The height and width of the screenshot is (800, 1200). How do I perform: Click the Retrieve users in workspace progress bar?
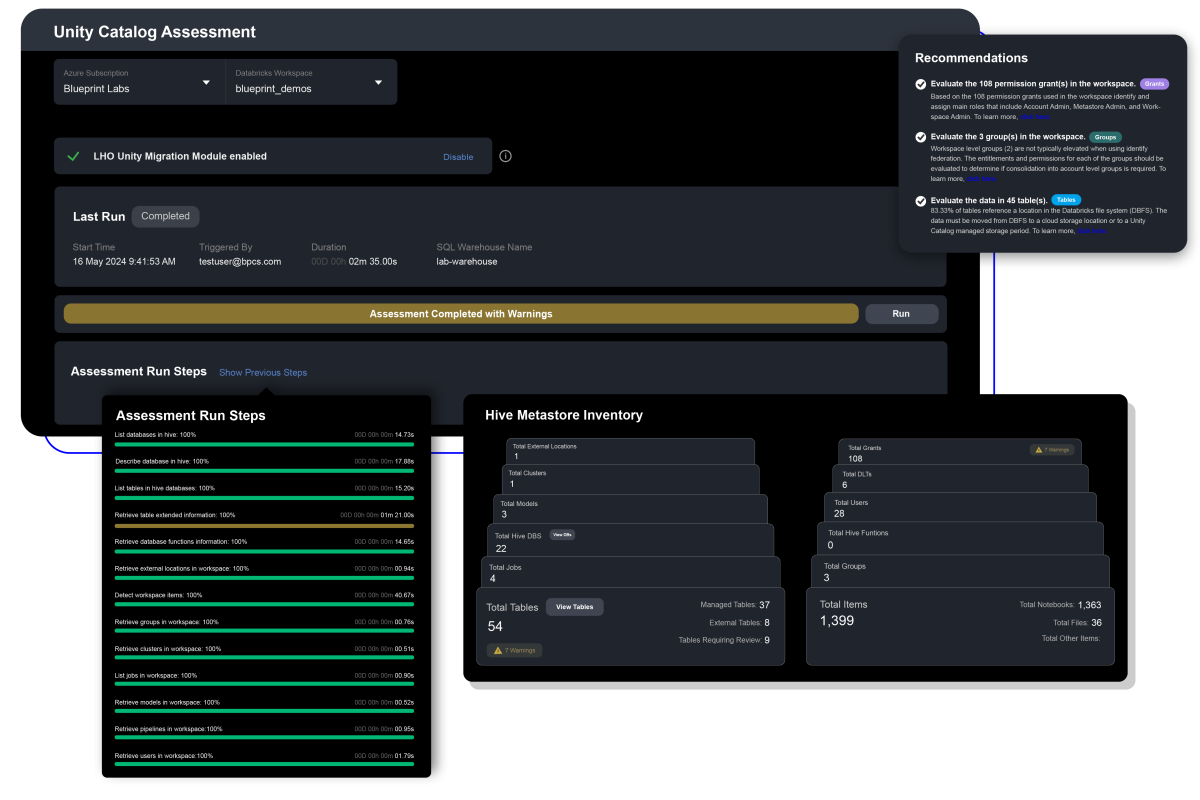(x=264, y=766)
